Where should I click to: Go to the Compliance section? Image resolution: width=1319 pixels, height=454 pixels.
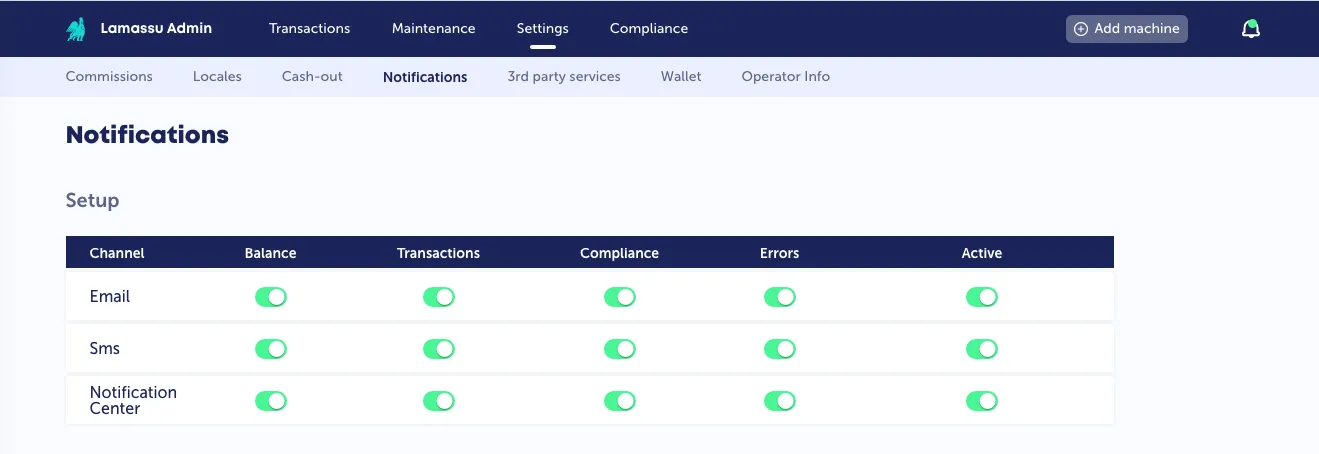tap(649, 28)
